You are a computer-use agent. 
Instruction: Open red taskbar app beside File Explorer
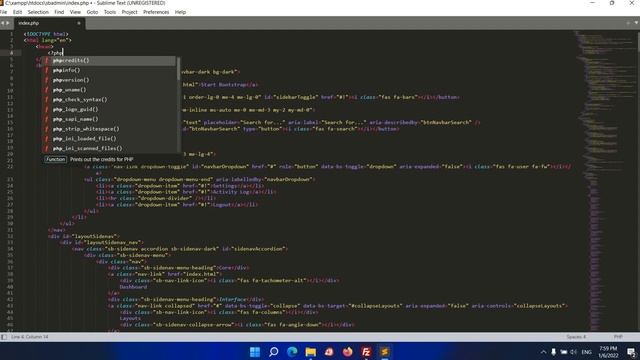pyautogui.click(x=329, y=352)
